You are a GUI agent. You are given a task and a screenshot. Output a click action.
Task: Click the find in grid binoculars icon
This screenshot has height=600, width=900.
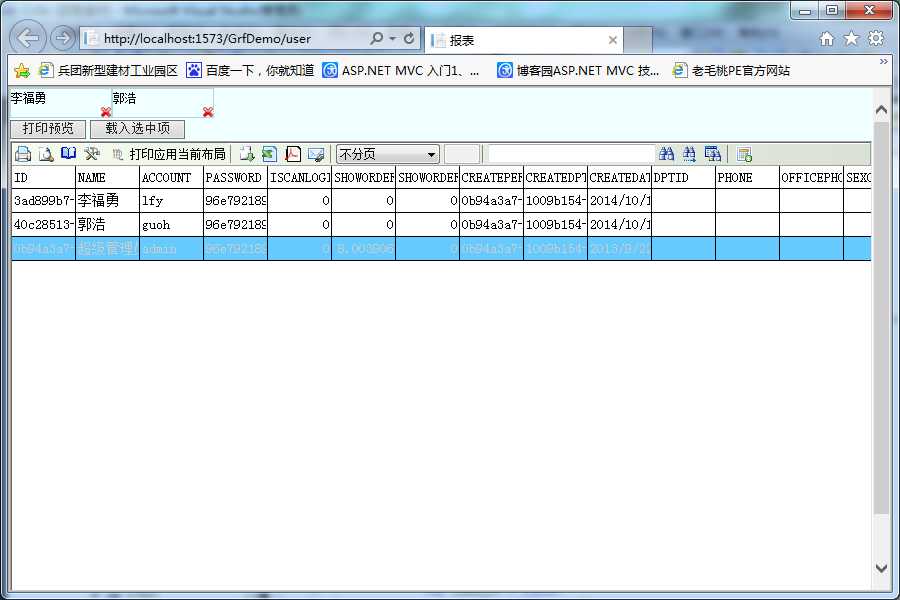tap(713, 153)
